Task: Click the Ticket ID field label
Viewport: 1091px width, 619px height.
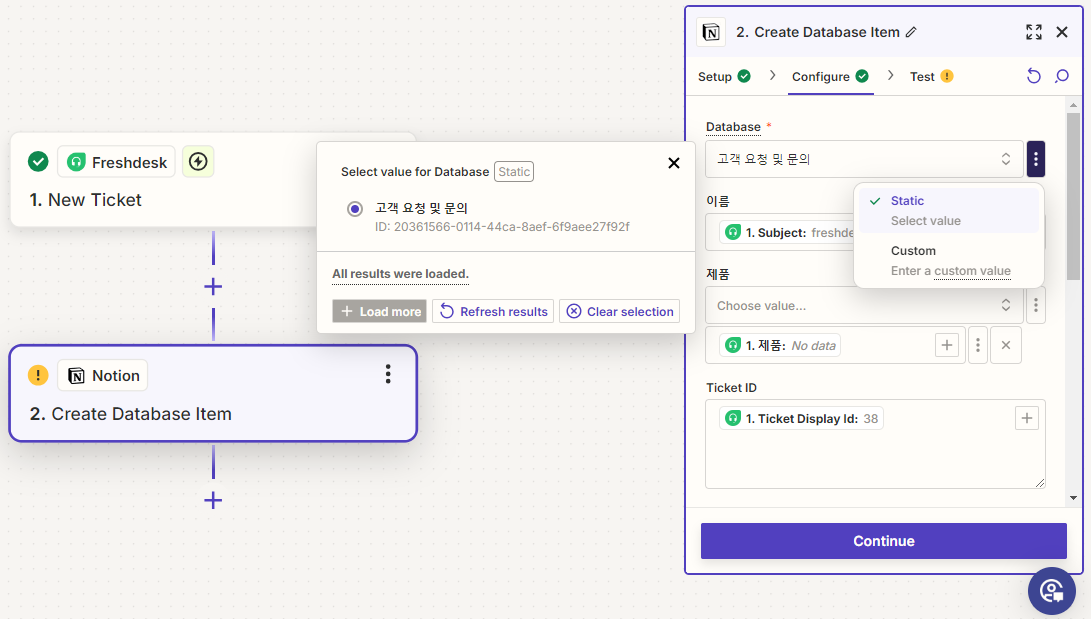Action: 731,387
